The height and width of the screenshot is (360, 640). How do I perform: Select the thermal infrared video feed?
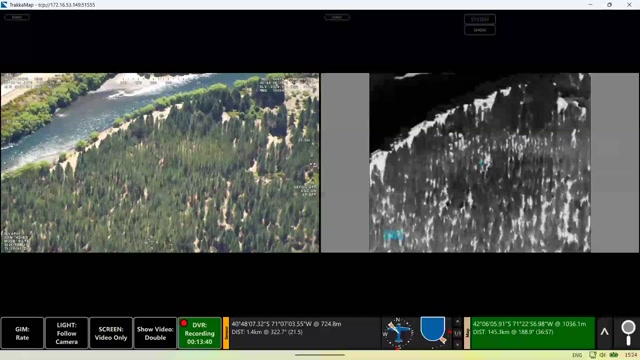click(480, 162)
